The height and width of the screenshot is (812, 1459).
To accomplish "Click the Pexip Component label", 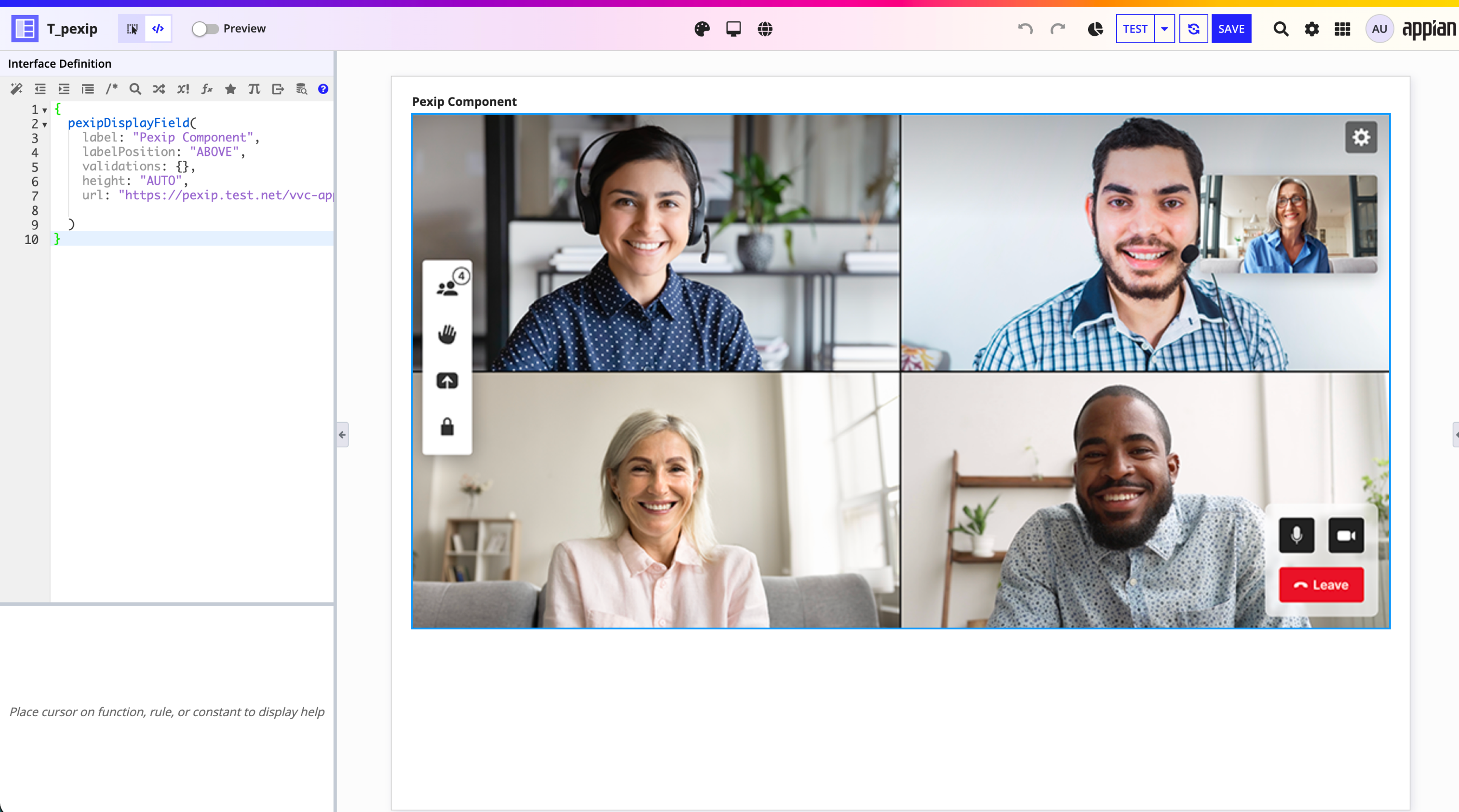I will (x=464, y=101).
